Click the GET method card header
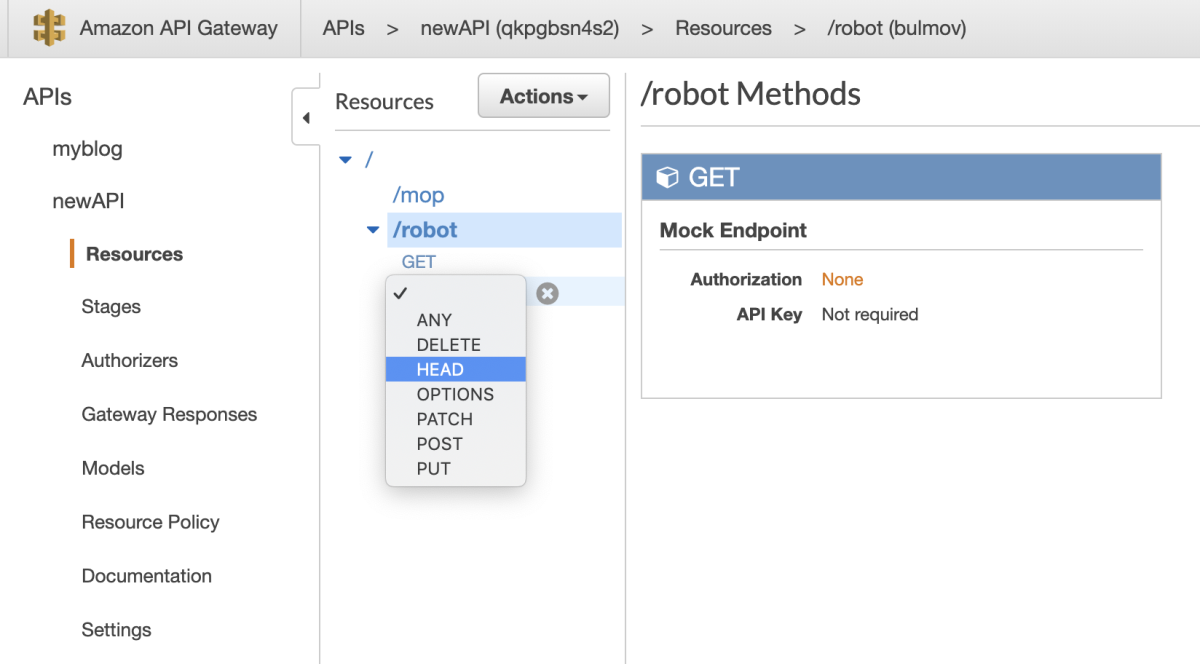This screenshot has height=664, width=1200. [x=901, y=177]
